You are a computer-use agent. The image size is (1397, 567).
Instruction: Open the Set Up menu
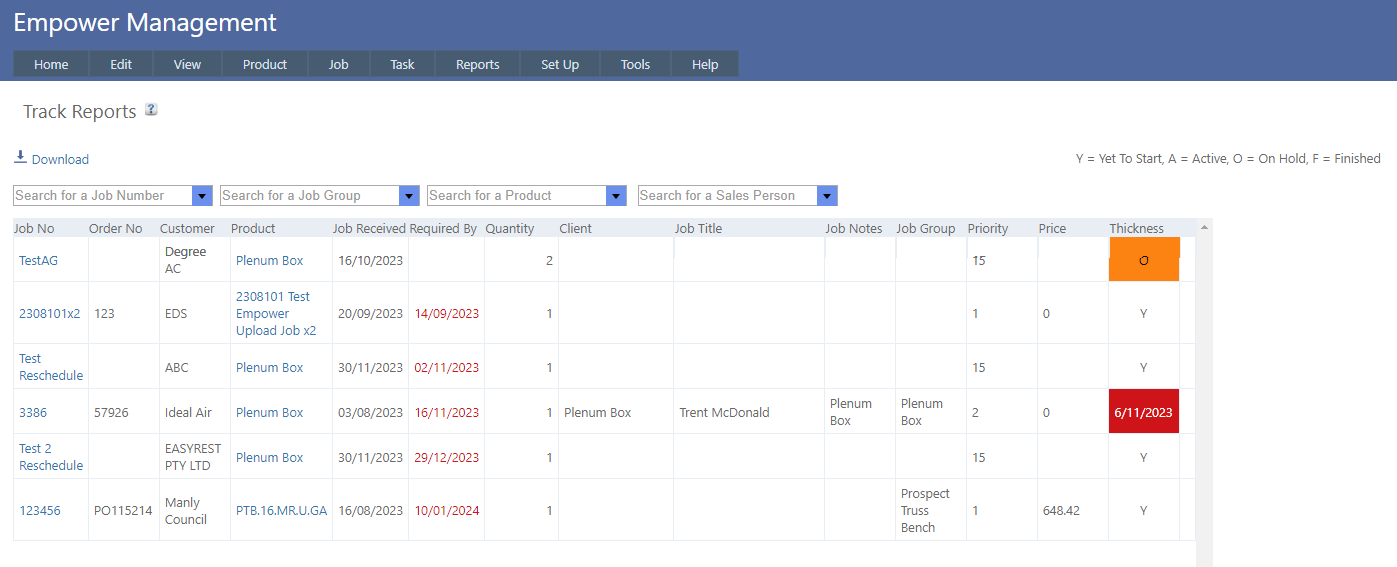point(559,64)
